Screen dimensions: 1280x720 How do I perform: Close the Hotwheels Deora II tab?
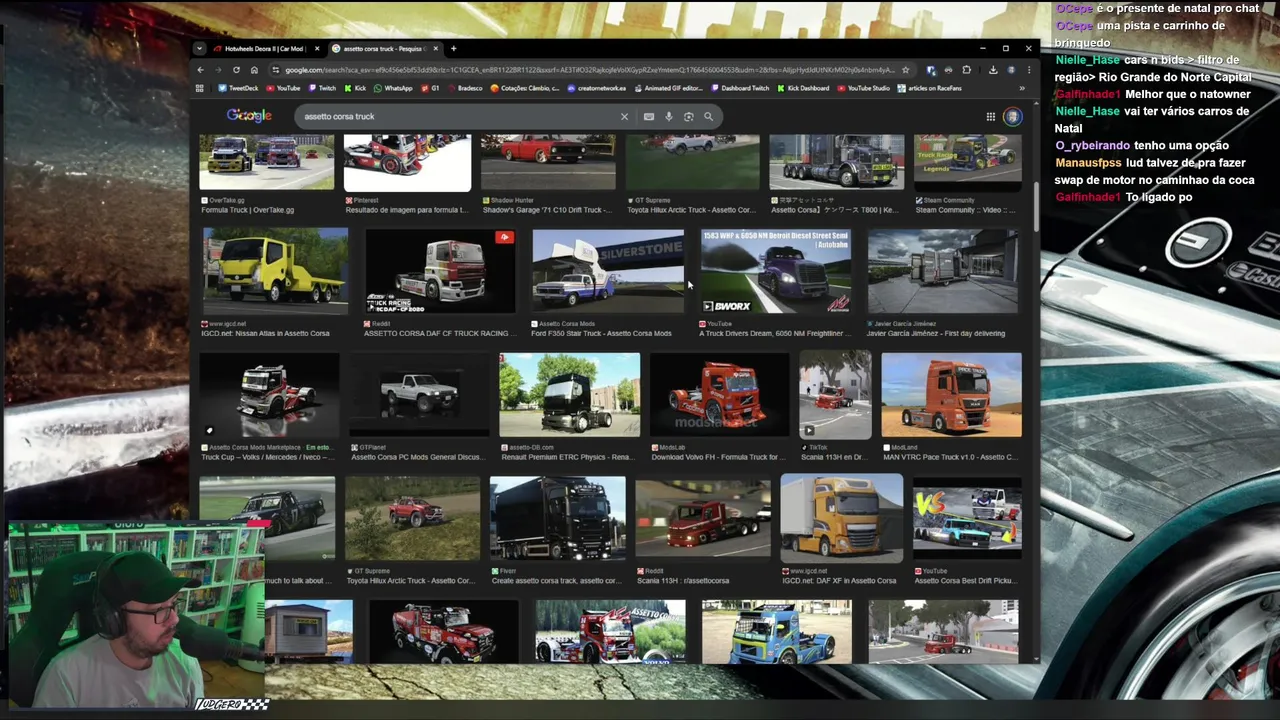pos(317,49)
